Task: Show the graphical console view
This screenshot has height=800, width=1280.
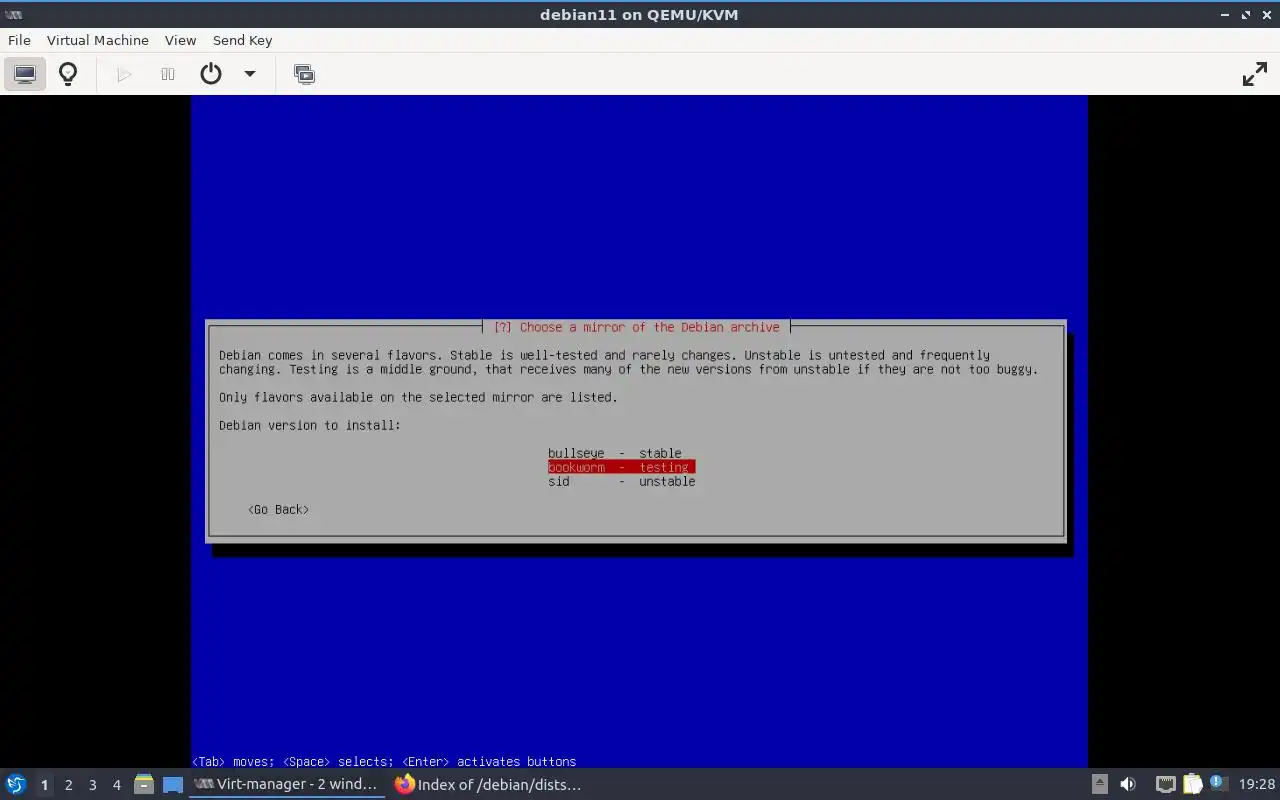Action: pos(25,74)
